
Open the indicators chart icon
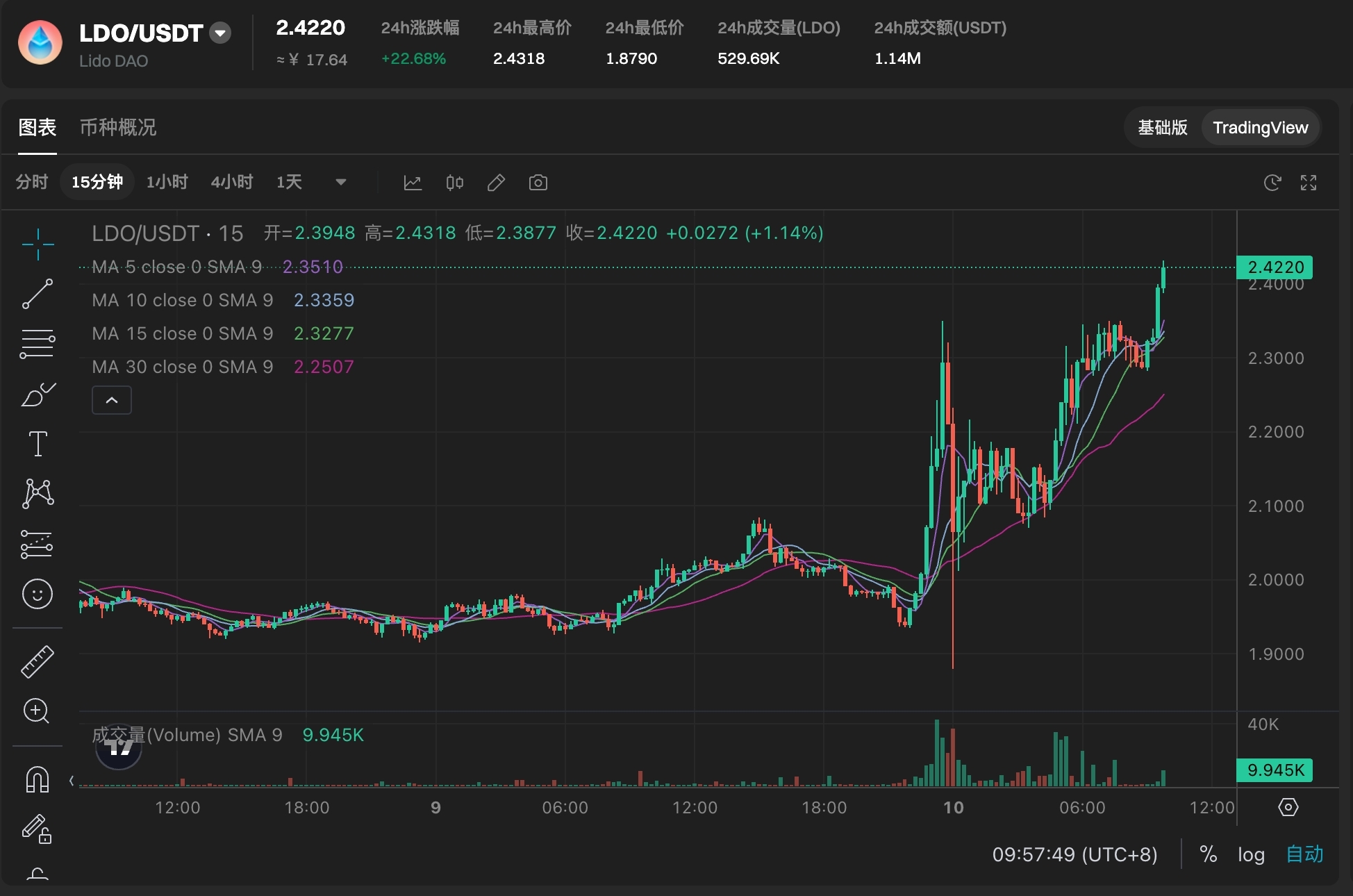[413, 183]
